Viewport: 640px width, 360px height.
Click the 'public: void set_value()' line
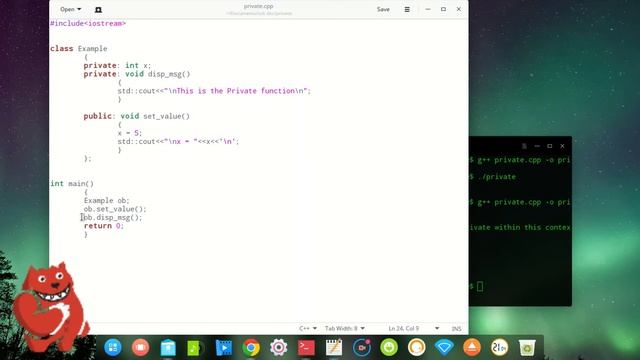136,116
